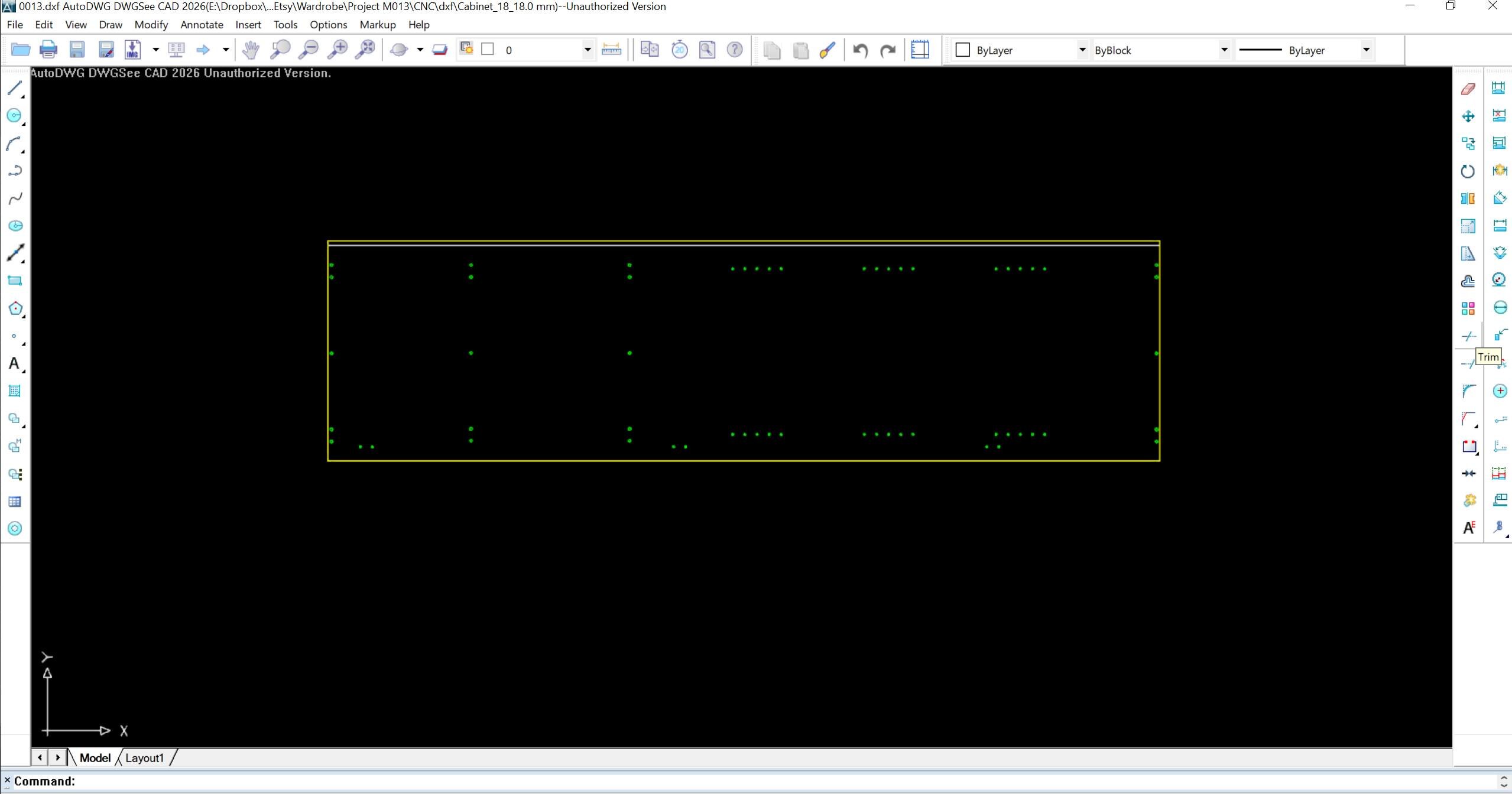Screen dimensions: 1512x794
Task: Click the Zoom out magnifier
Action: point(308,50)
